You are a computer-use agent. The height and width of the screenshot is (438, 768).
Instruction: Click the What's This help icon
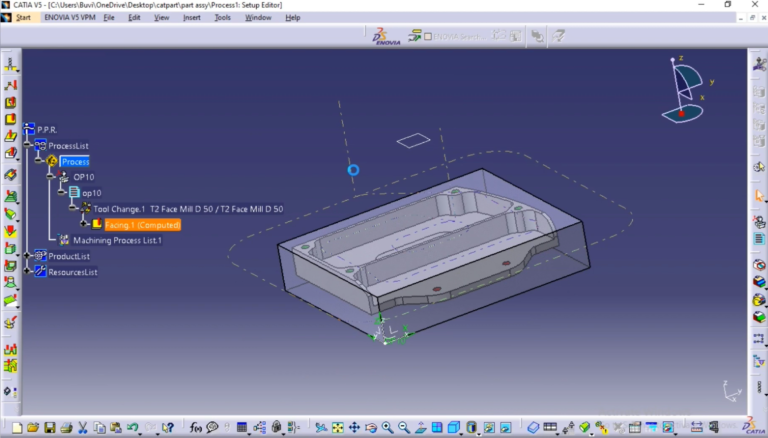[x=168, y=428]
